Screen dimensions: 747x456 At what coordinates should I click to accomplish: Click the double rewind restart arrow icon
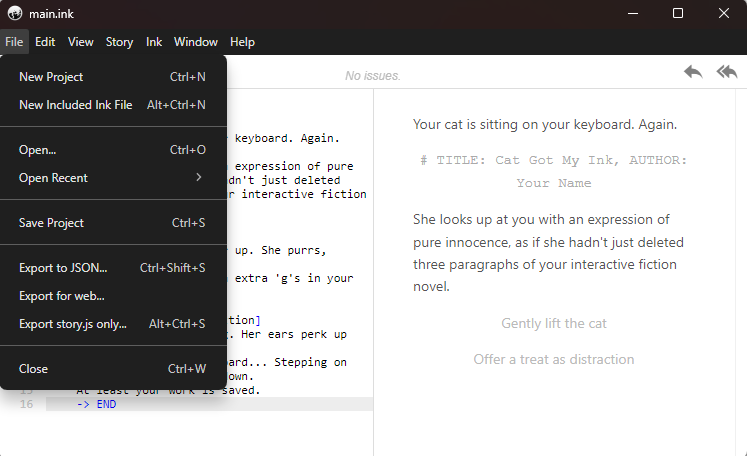[727, 72]
